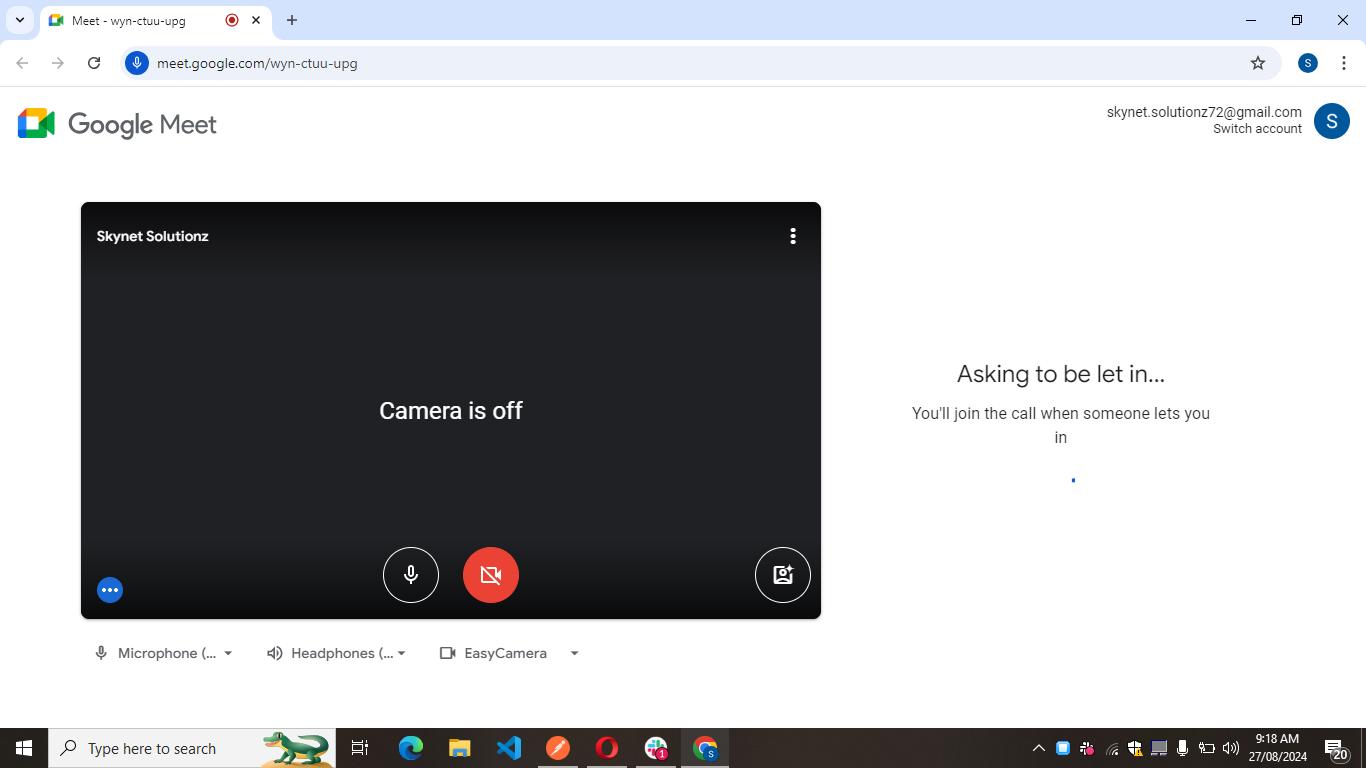Mute the microphone in video preview
1366x768 pixels.
410,575
